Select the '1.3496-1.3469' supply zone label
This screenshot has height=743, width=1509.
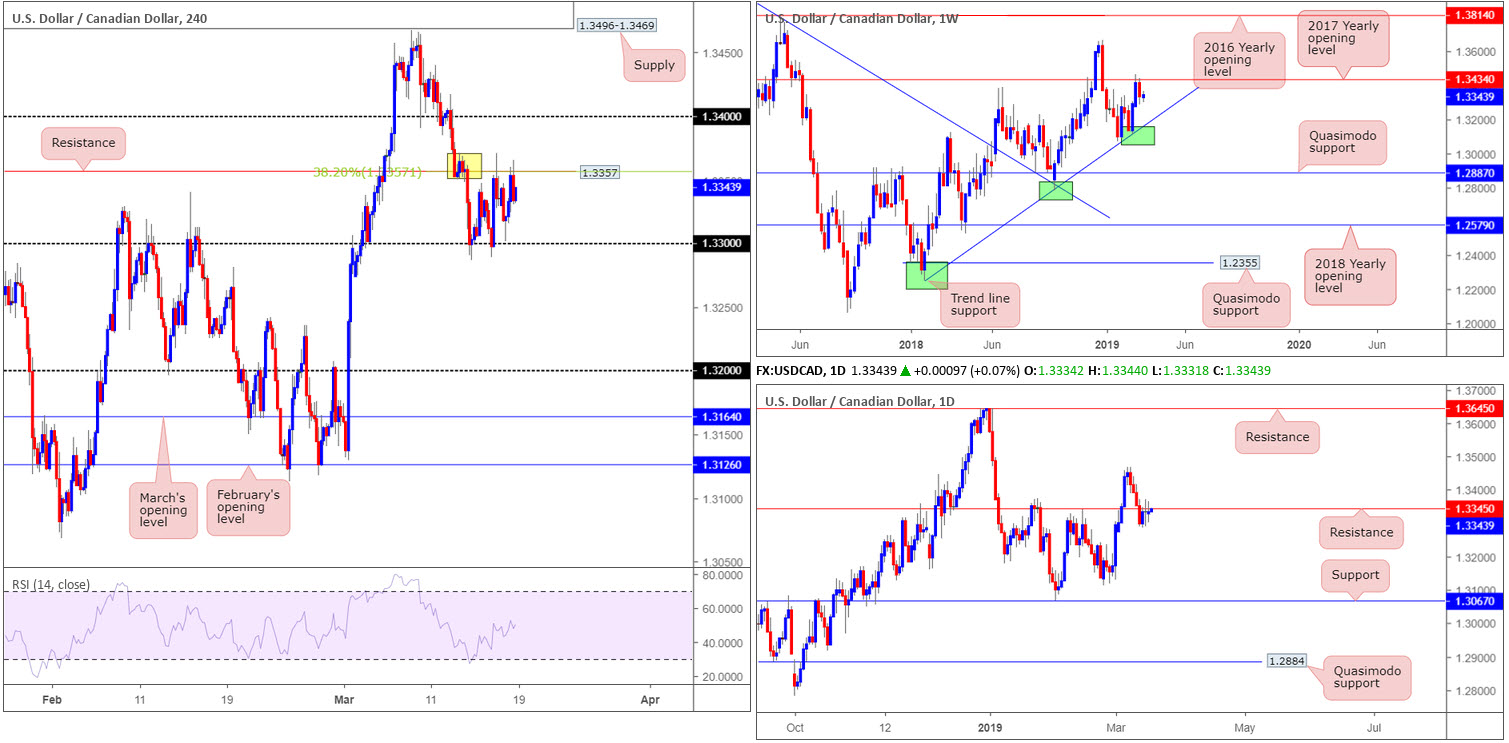617,25
